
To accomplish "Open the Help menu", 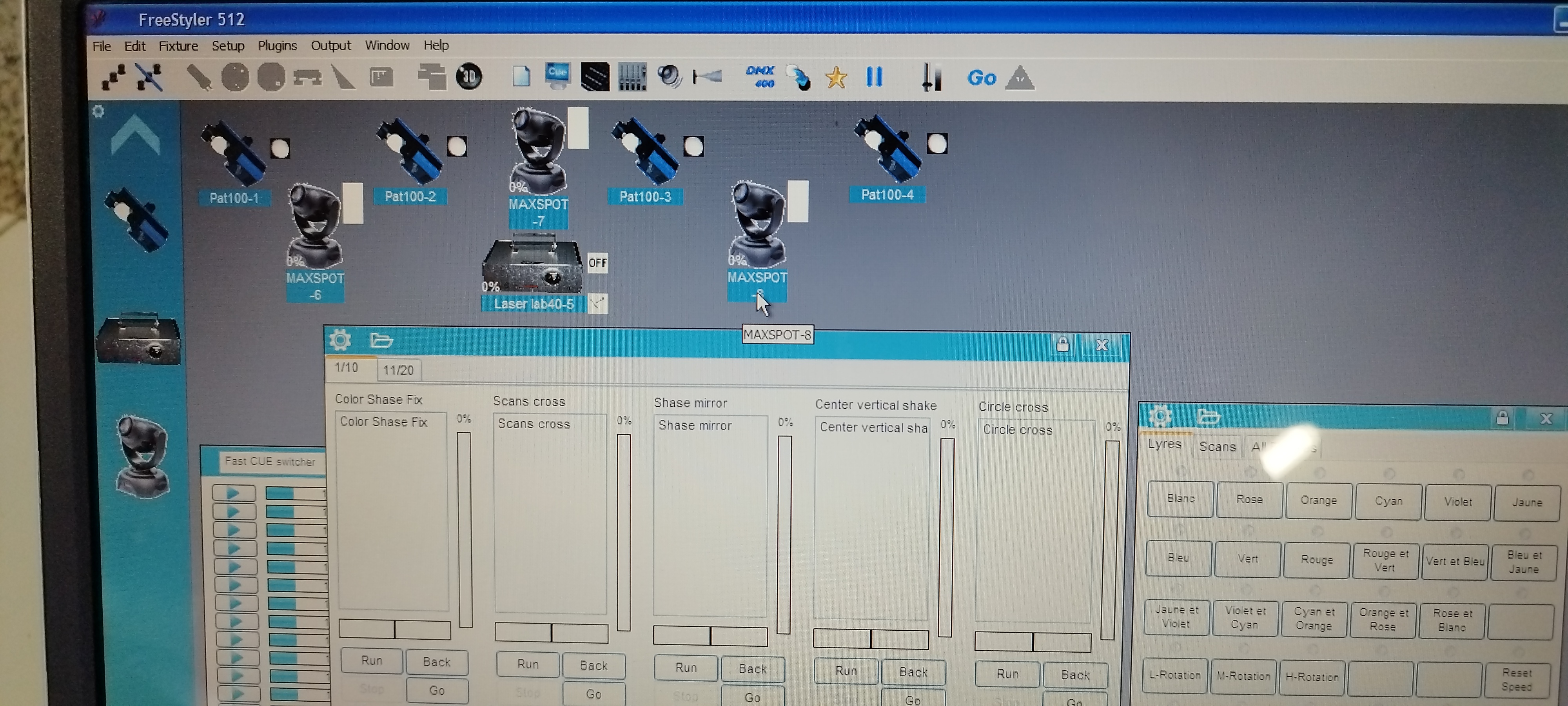I will pos(436,45).
